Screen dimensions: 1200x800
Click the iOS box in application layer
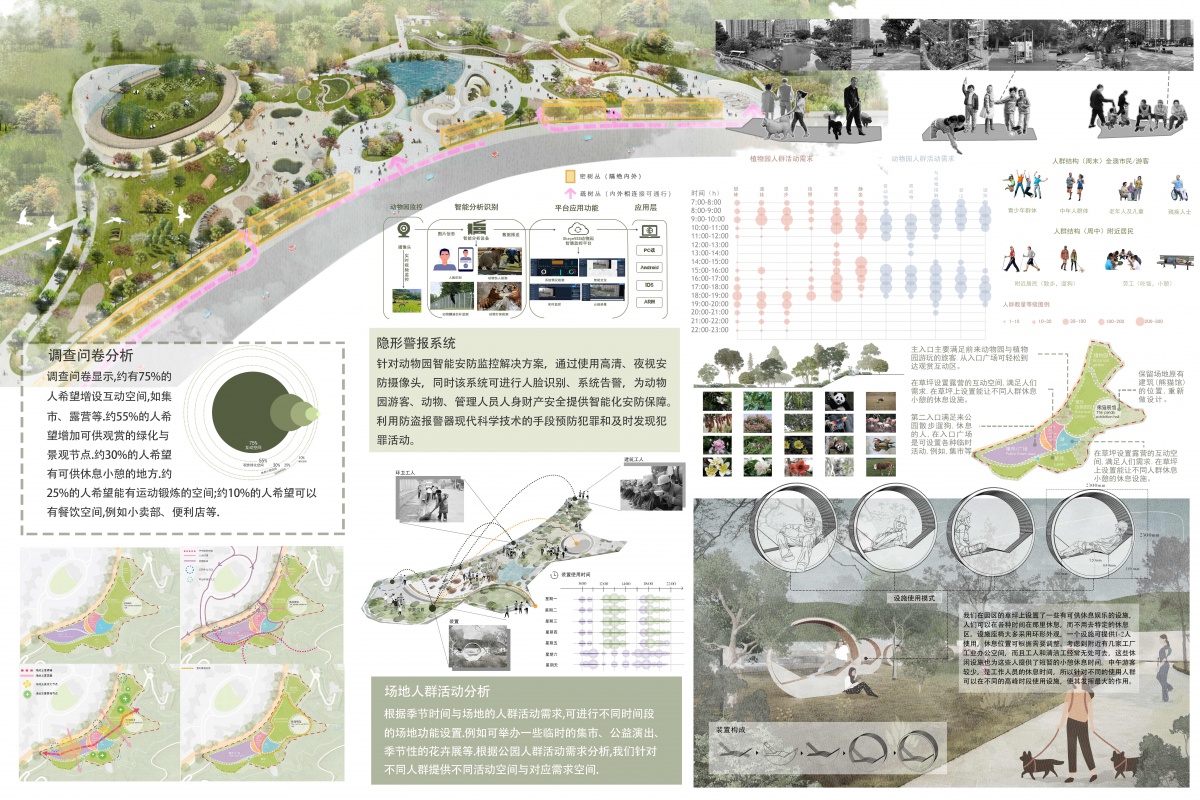point(649,285)
